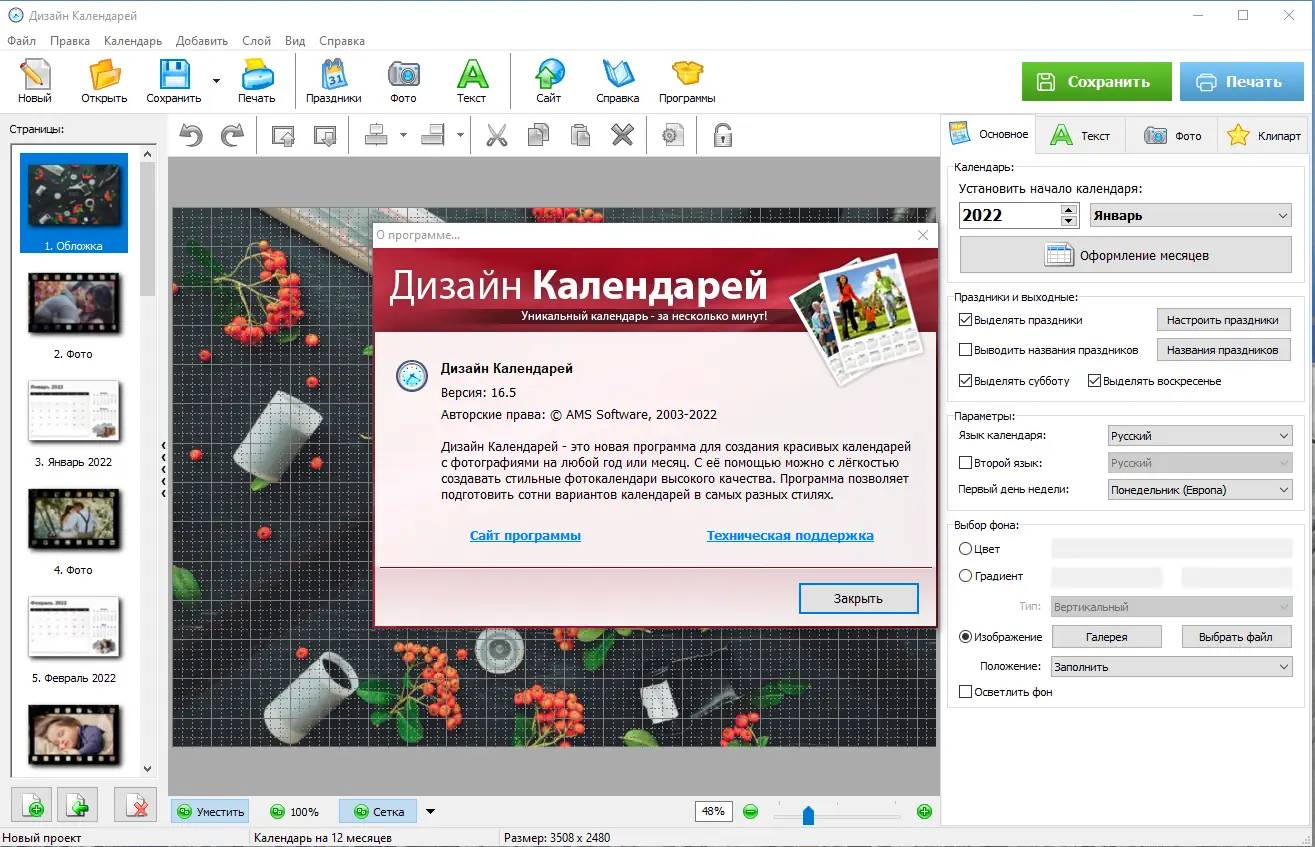Open the Техническая поддержка link
1315x847 pixels.
point(790,536)
